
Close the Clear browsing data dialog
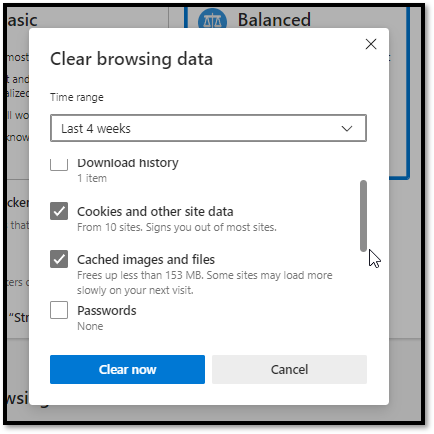[371, 44]
